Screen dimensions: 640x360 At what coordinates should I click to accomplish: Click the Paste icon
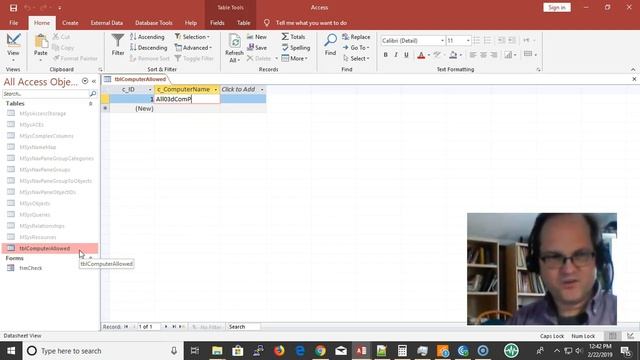click(x=40, y=41)
